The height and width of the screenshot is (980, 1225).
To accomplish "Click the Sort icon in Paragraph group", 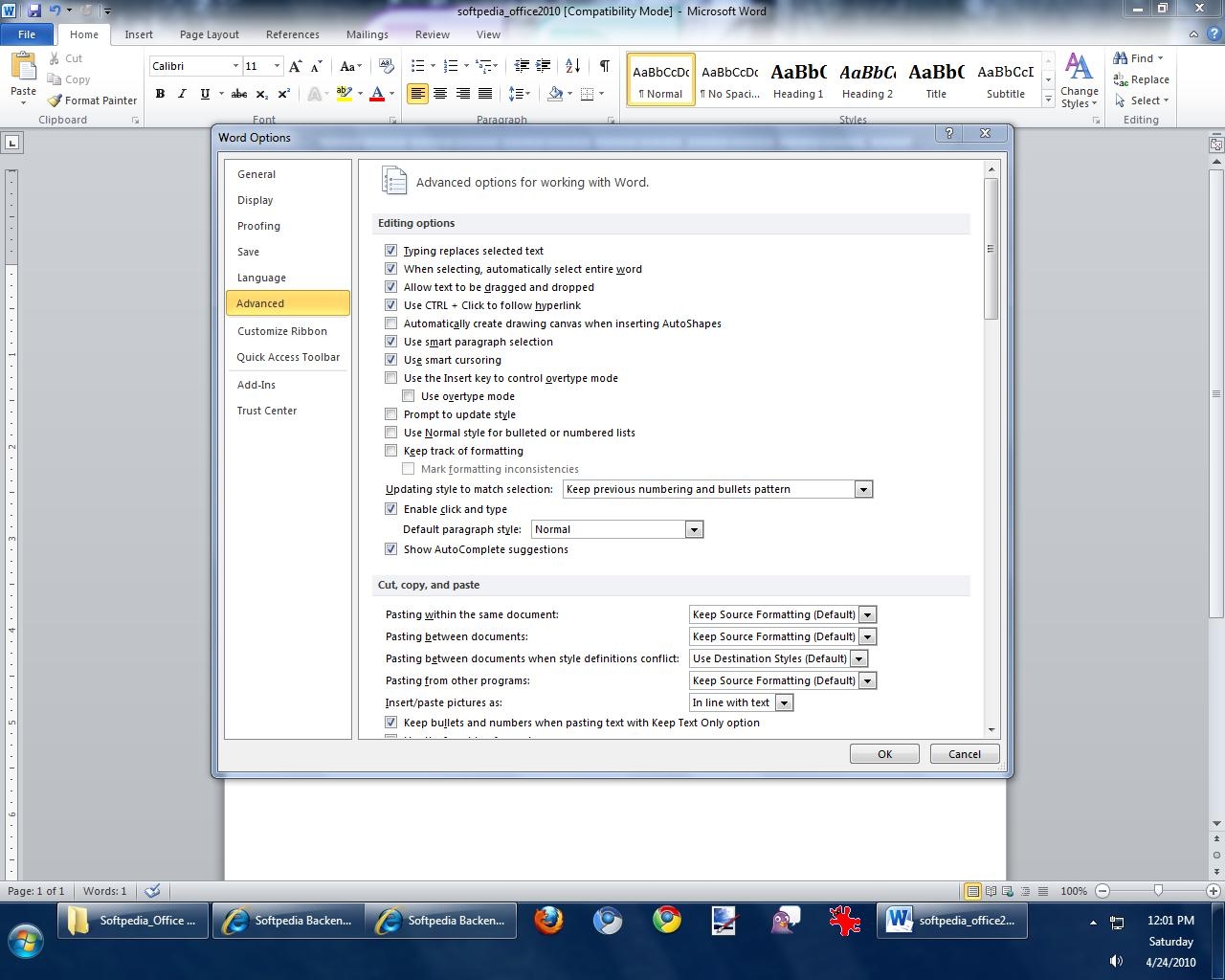I will [572, 66].
